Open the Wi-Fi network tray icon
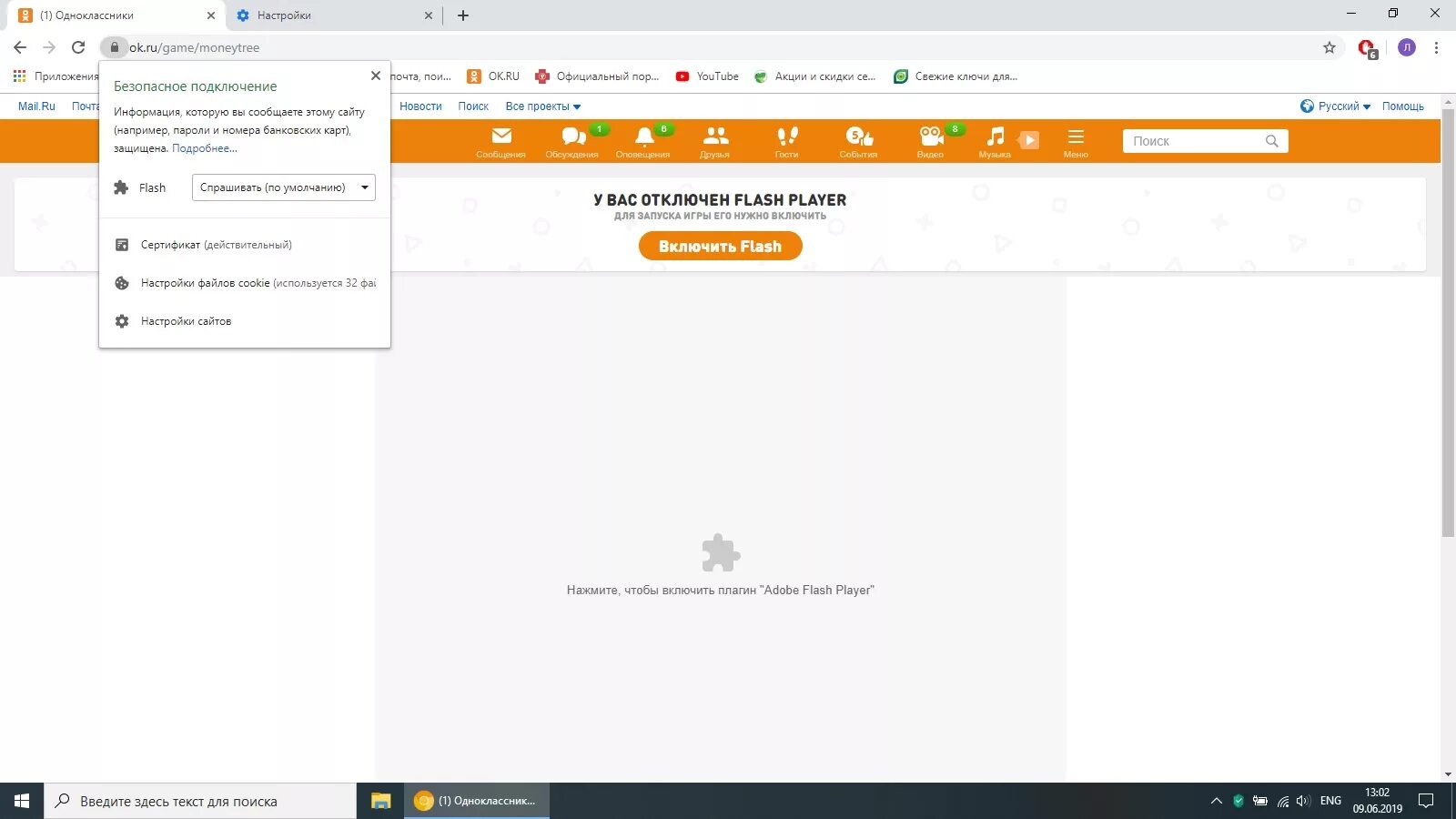Image resolution: width=1456 pixels, height=819 pixels. 1282,801
